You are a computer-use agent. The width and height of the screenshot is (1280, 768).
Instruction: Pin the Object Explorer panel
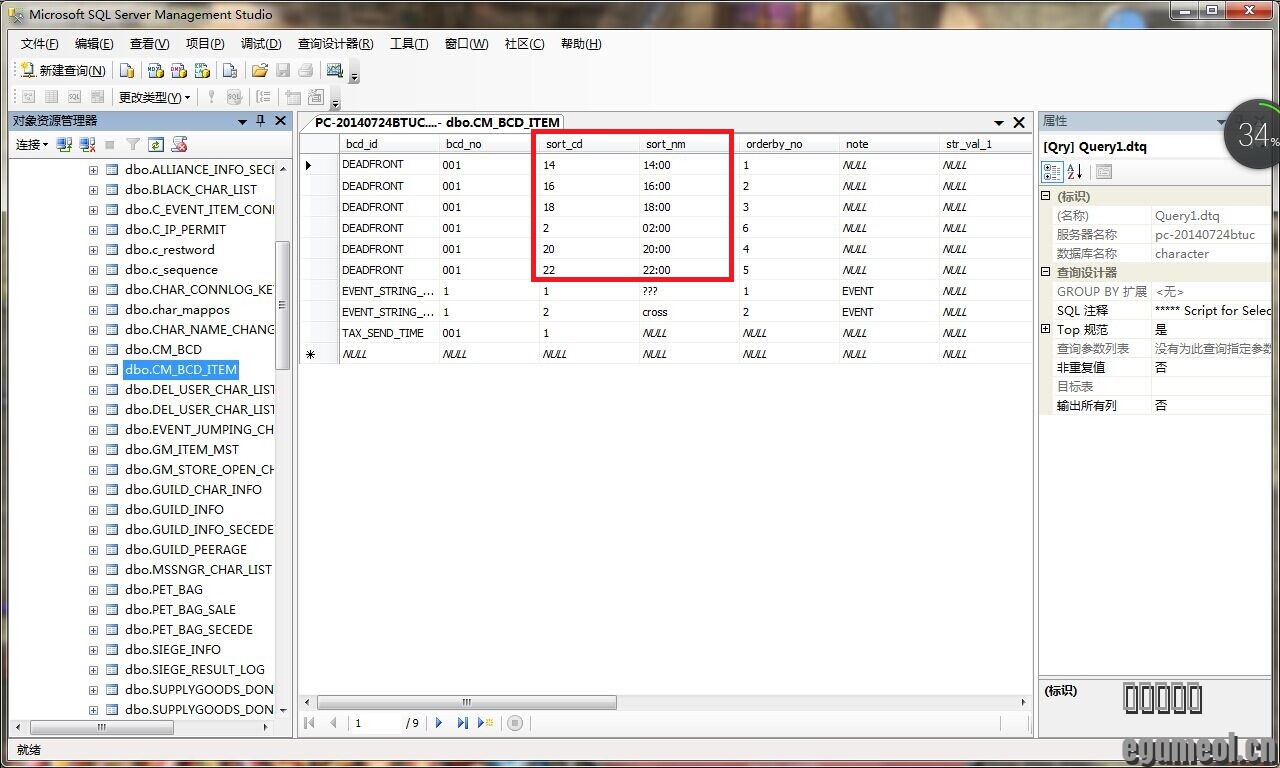tap(261, 121)
